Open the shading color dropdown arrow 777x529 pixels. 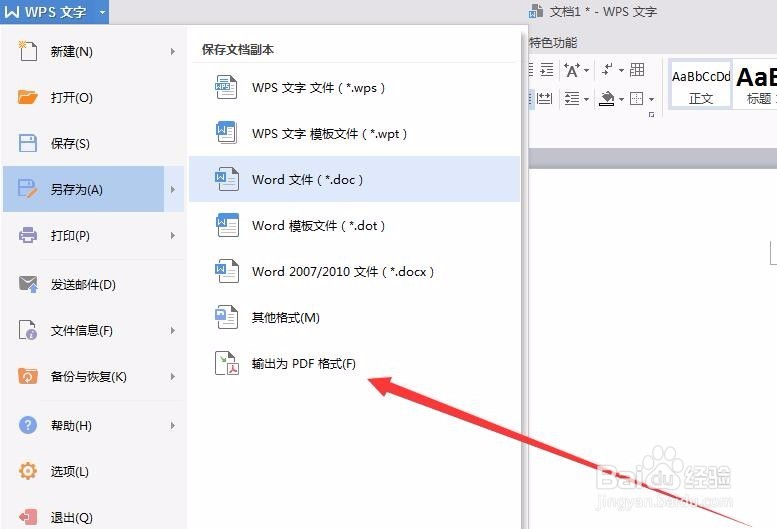point(621,99)
